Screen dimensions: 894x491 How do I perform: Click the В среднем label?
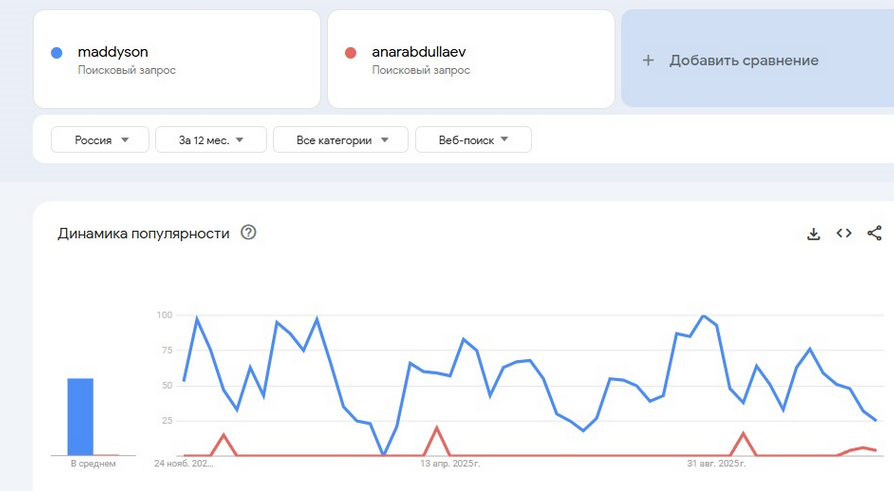(x=92, y=464)
